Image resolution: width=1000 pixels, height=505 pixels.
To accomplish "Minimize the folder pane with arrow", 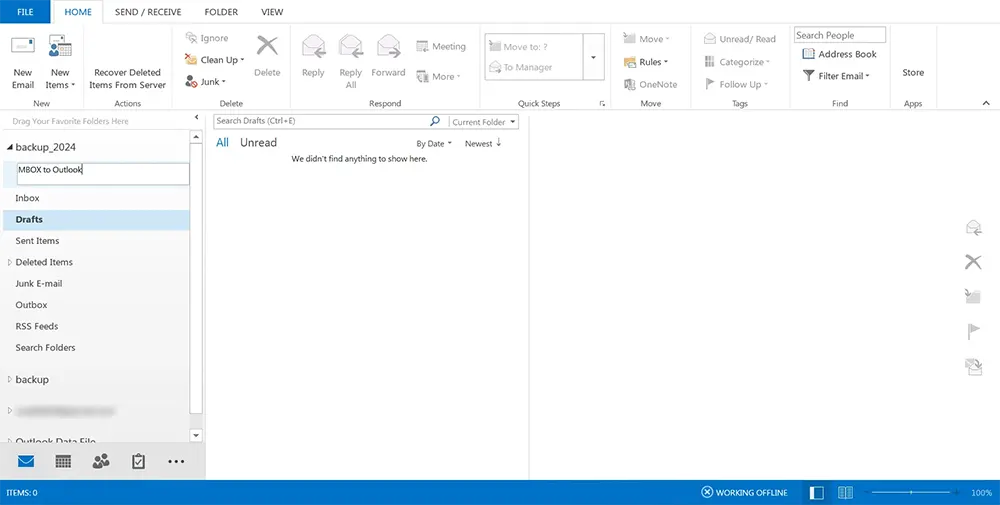I will pos(196,117).
